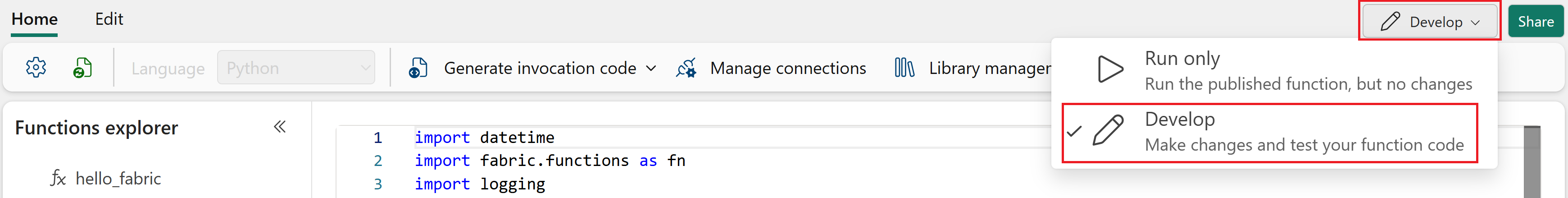Screen dimensions: 1568x198
Task: Click Manage connections label
Action: pyautogui.click(x=788, y=68)
